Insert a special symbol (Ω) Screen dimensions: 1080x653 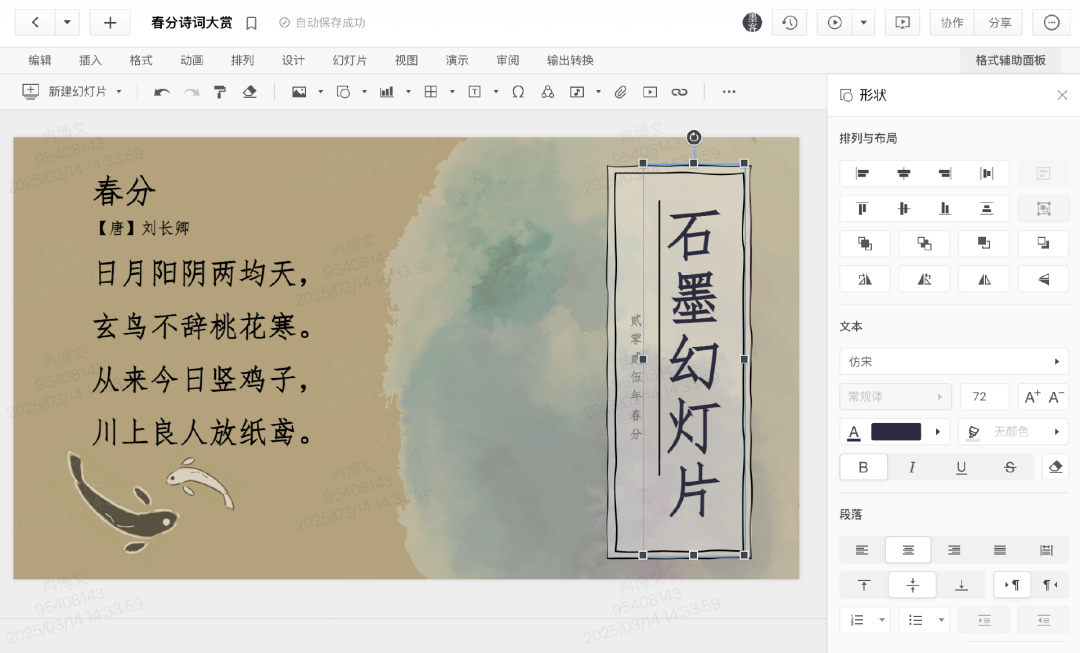click(518, 92)
